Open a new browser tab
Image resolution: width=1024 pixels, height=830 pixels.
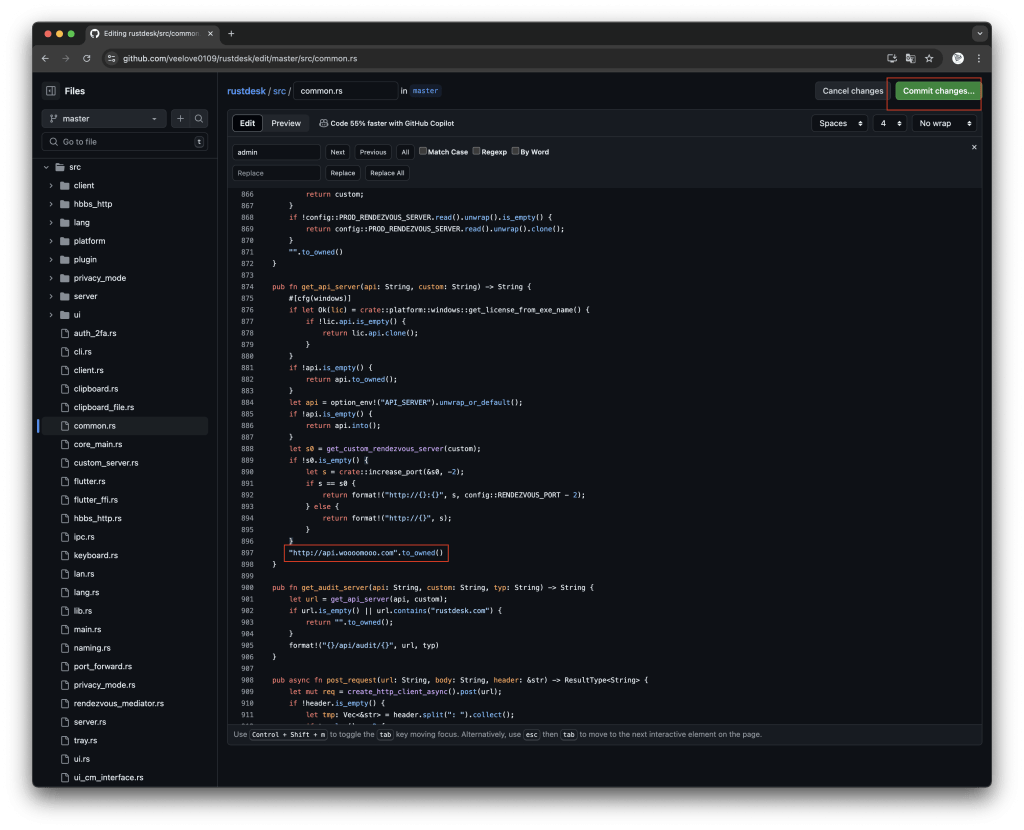(231, 33)
